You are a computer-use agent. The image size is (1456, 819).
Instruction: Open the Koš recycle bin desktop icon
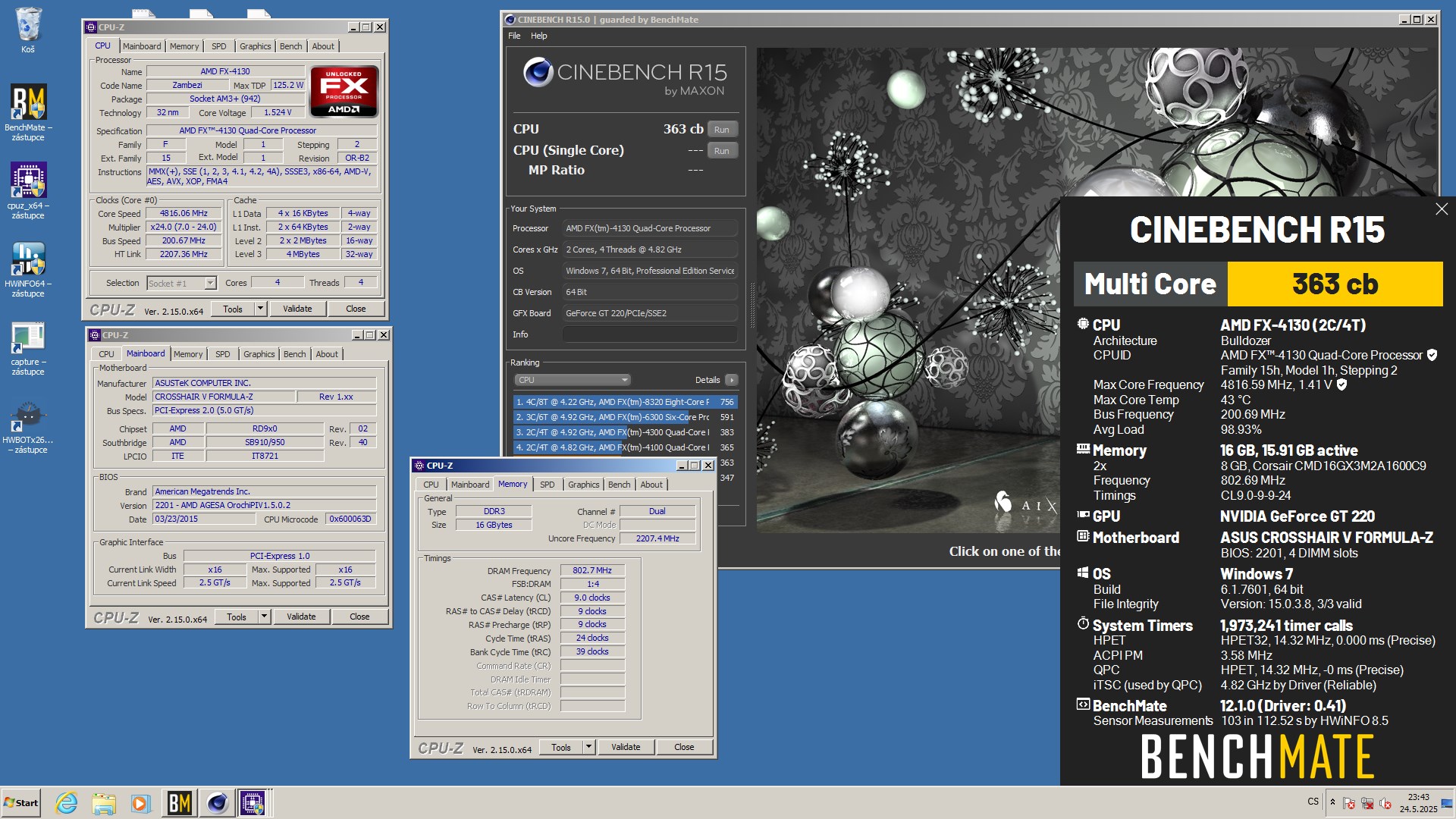coord(28,30)
